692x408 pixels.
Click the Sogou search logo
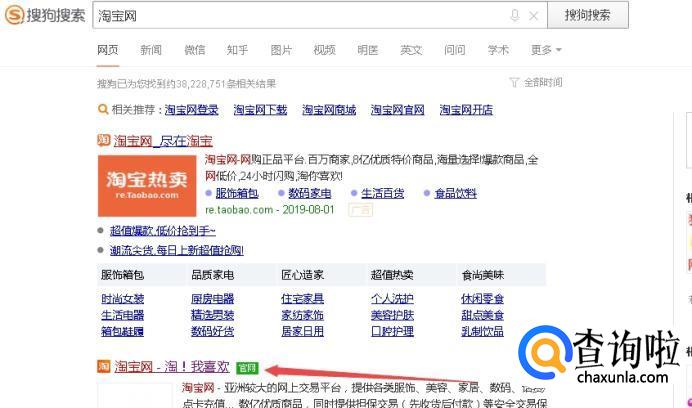pyautogui.click(x=45, y=15)
